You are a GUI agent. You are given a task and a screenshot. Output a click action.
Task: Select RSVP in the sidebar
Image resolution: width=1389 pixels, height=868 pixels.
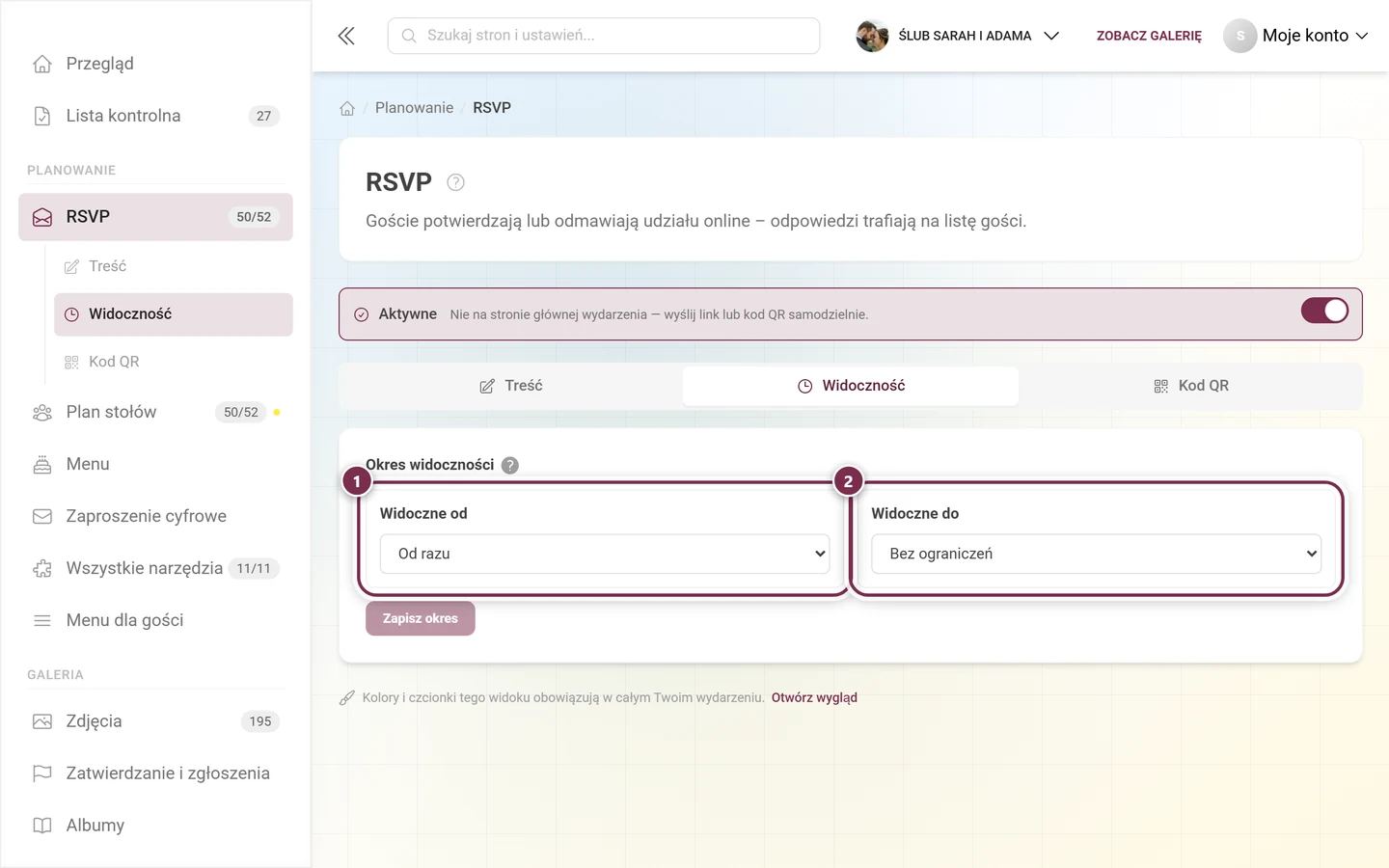(155, 217)
